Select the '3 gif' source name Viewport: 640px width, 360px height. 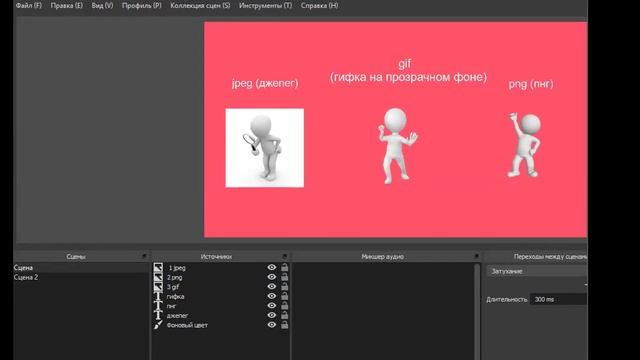[173, 287]
